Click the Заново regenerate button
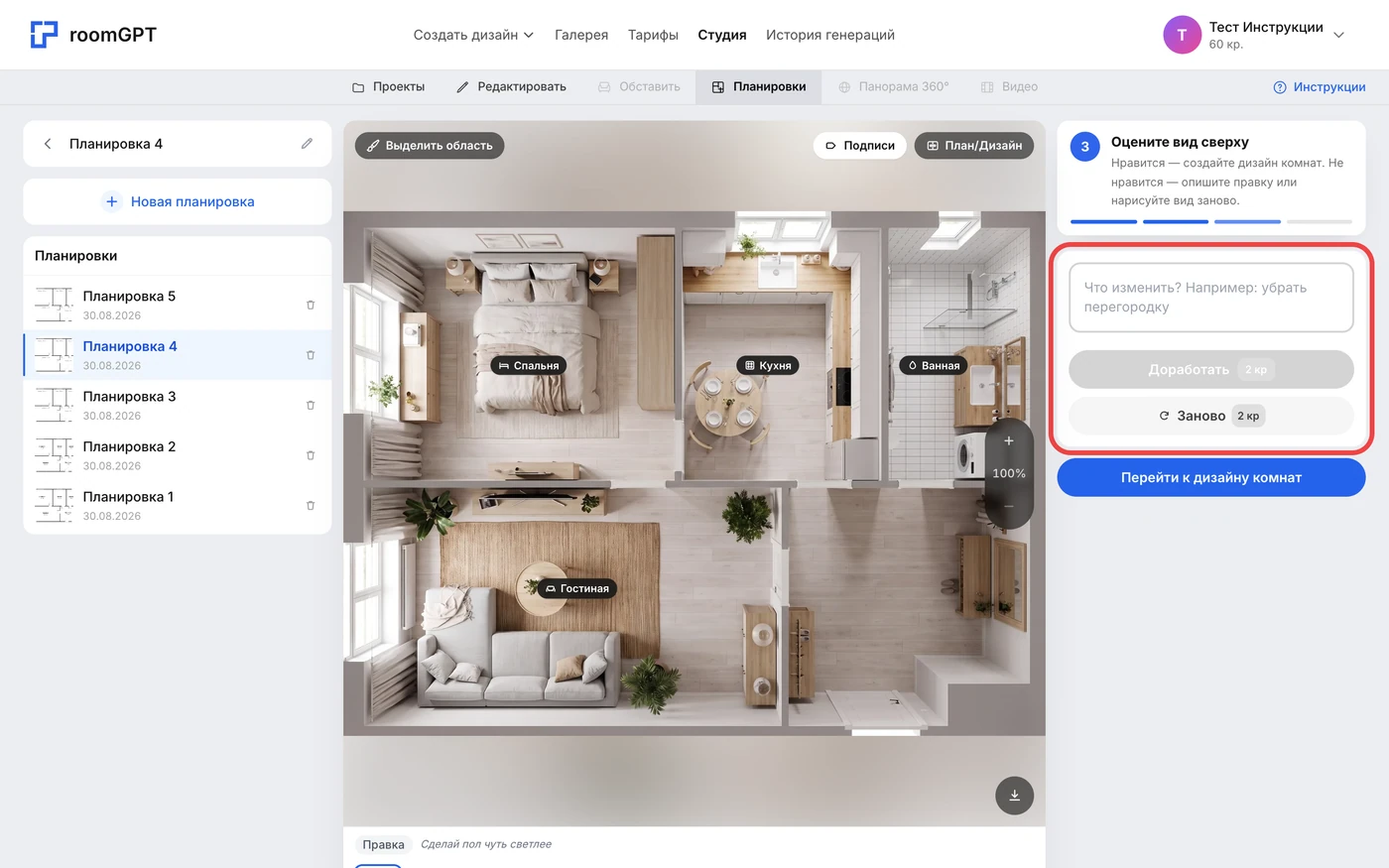This screenshot has height=868, width=1389. 1211,416
